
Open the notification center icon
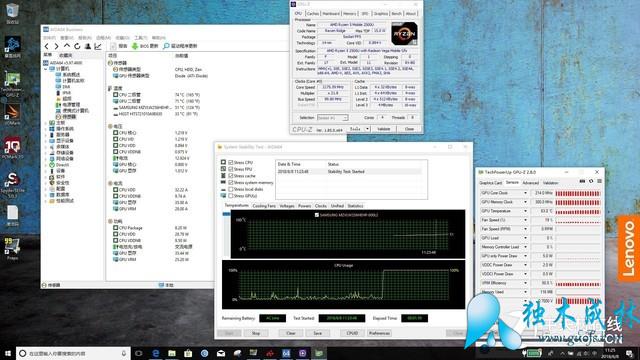(630, 353)
